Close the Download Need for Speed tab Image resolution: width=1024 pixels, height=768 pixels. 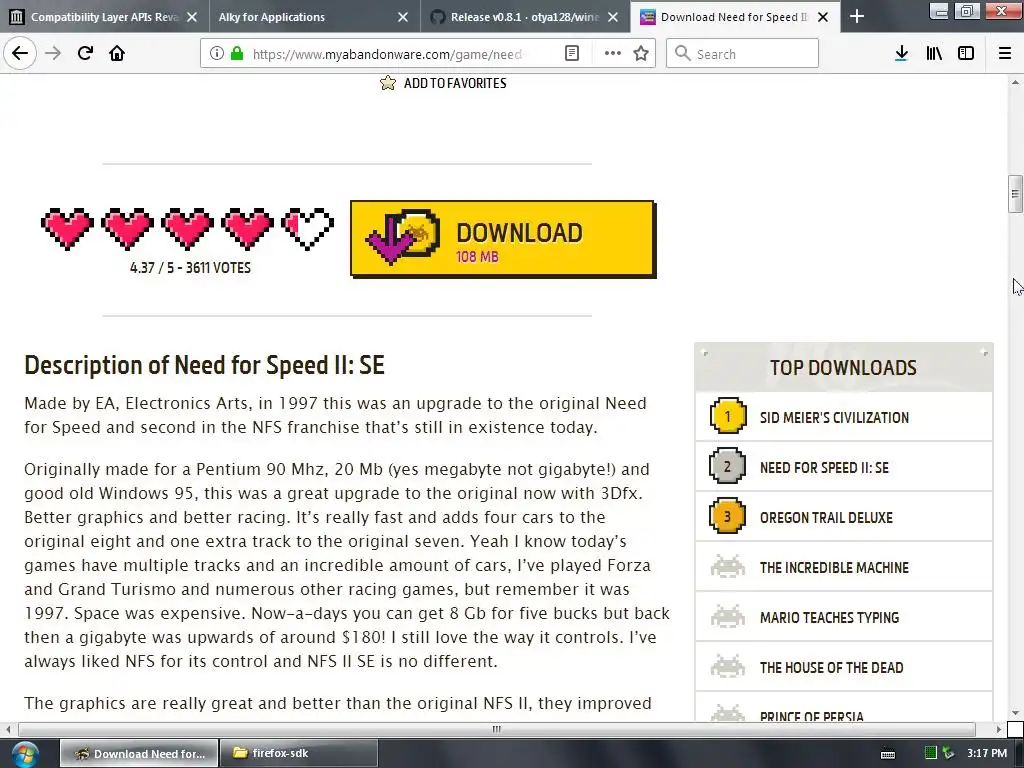click(823, 18)
